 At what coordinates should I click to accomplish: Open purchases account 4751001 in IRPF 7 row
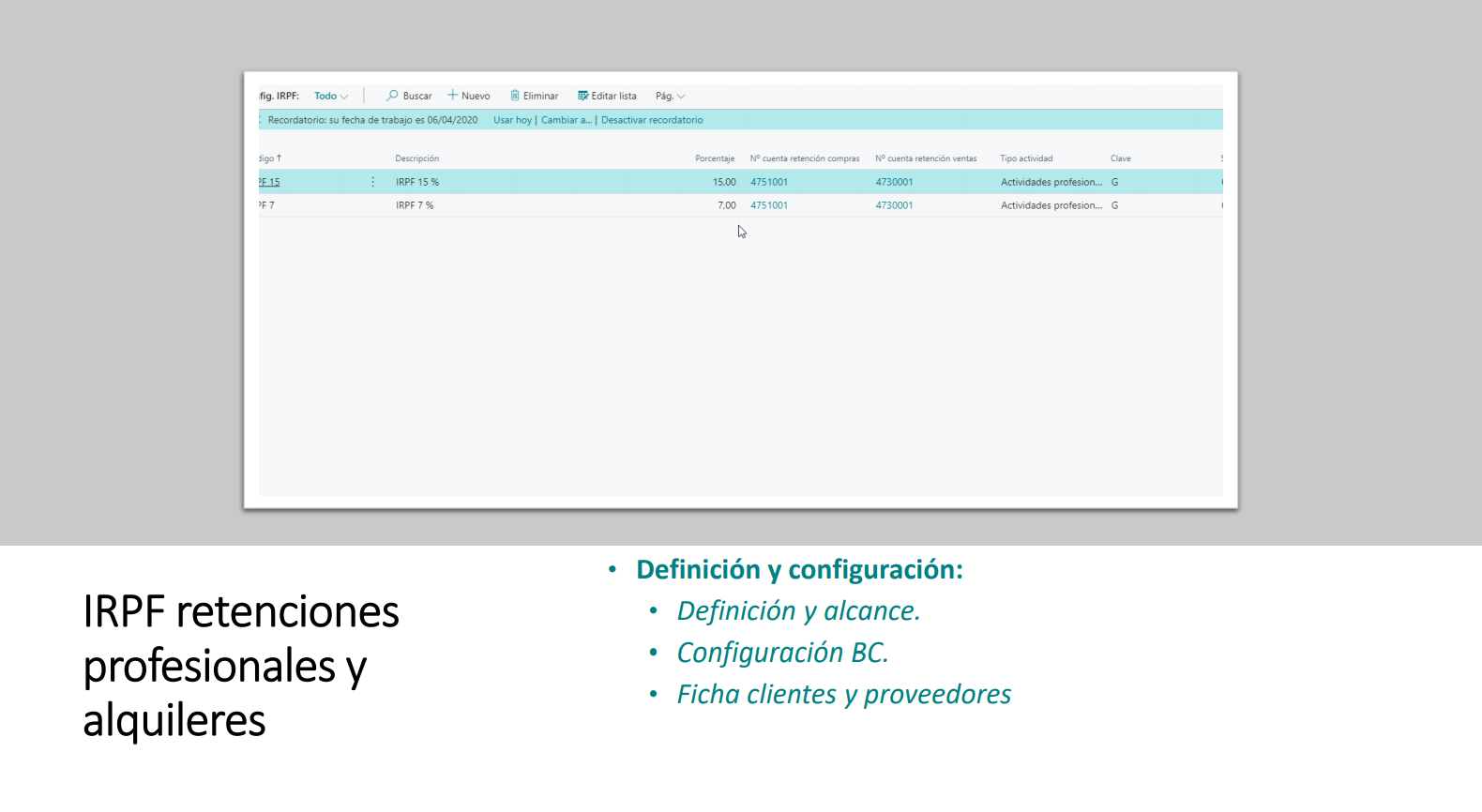pyautogui.click(x=769, y=205)
